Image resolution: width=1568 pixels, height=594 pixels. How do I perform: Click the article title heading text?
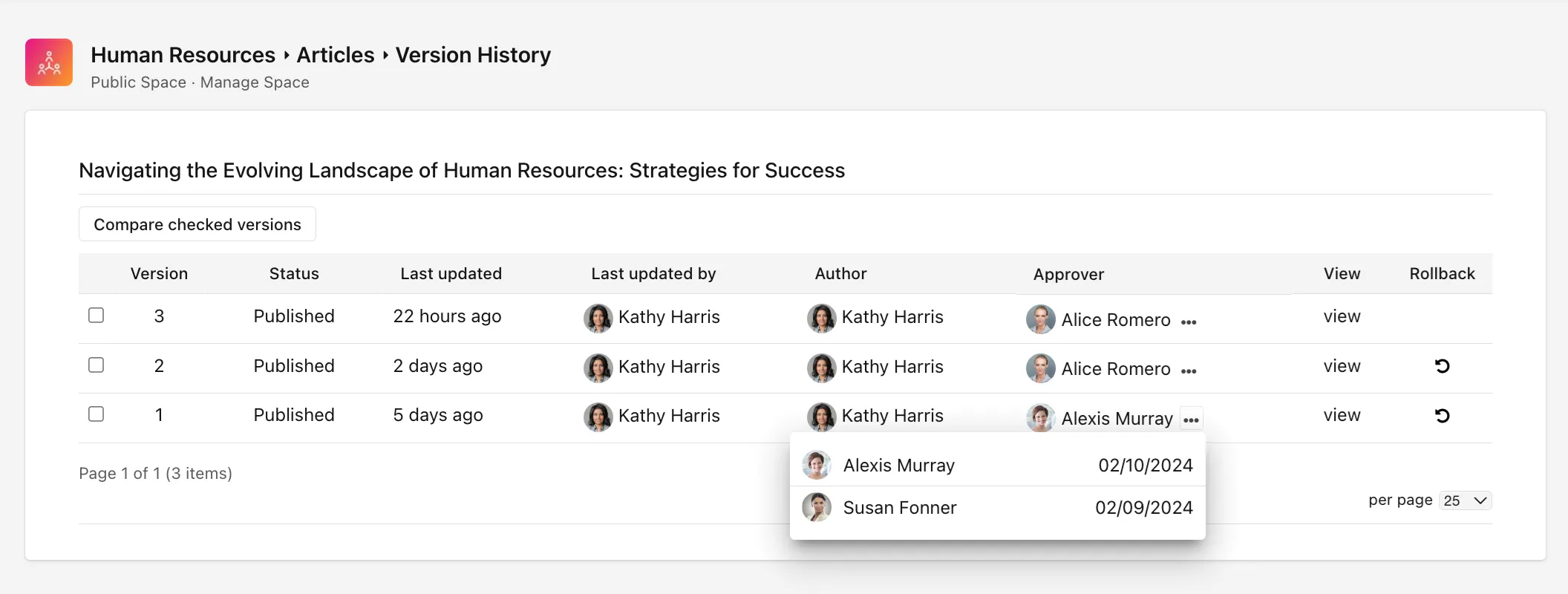[462, 170]
